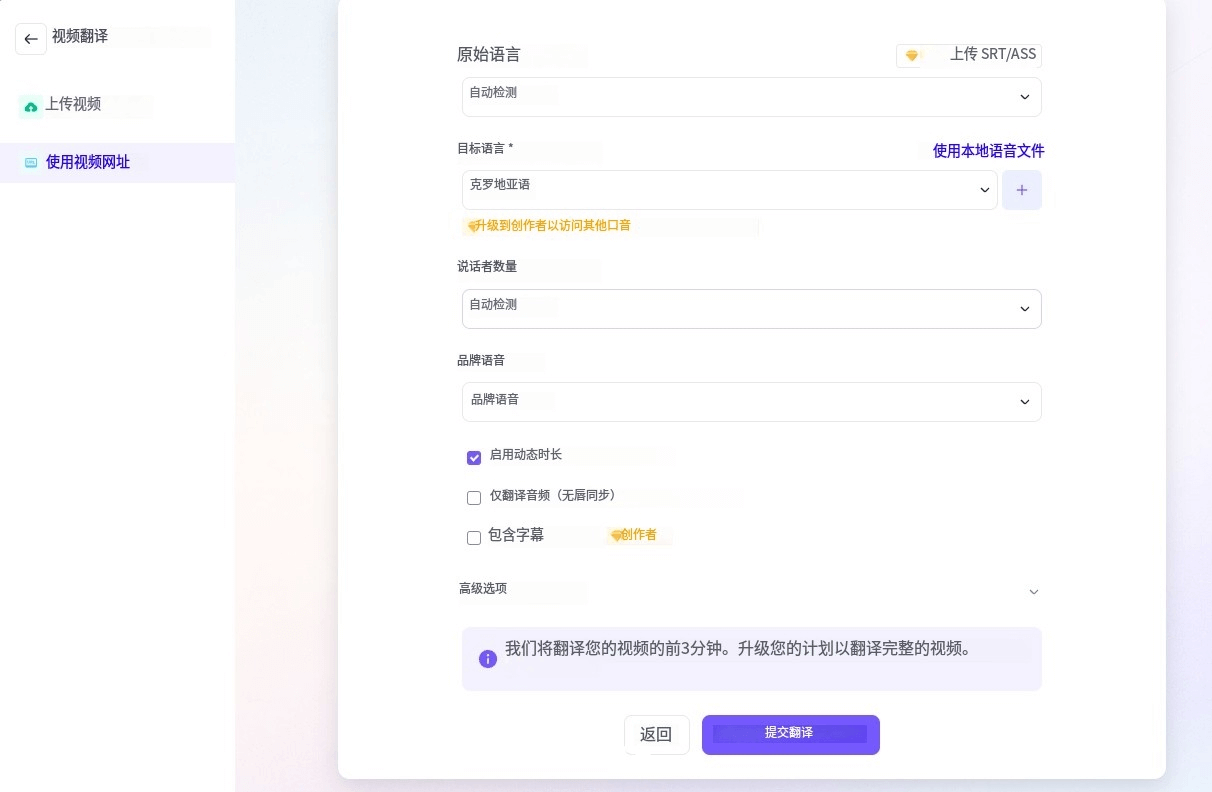
Task: Tick the 包含字幕 checkbox
Action: (x=474, y=538)
